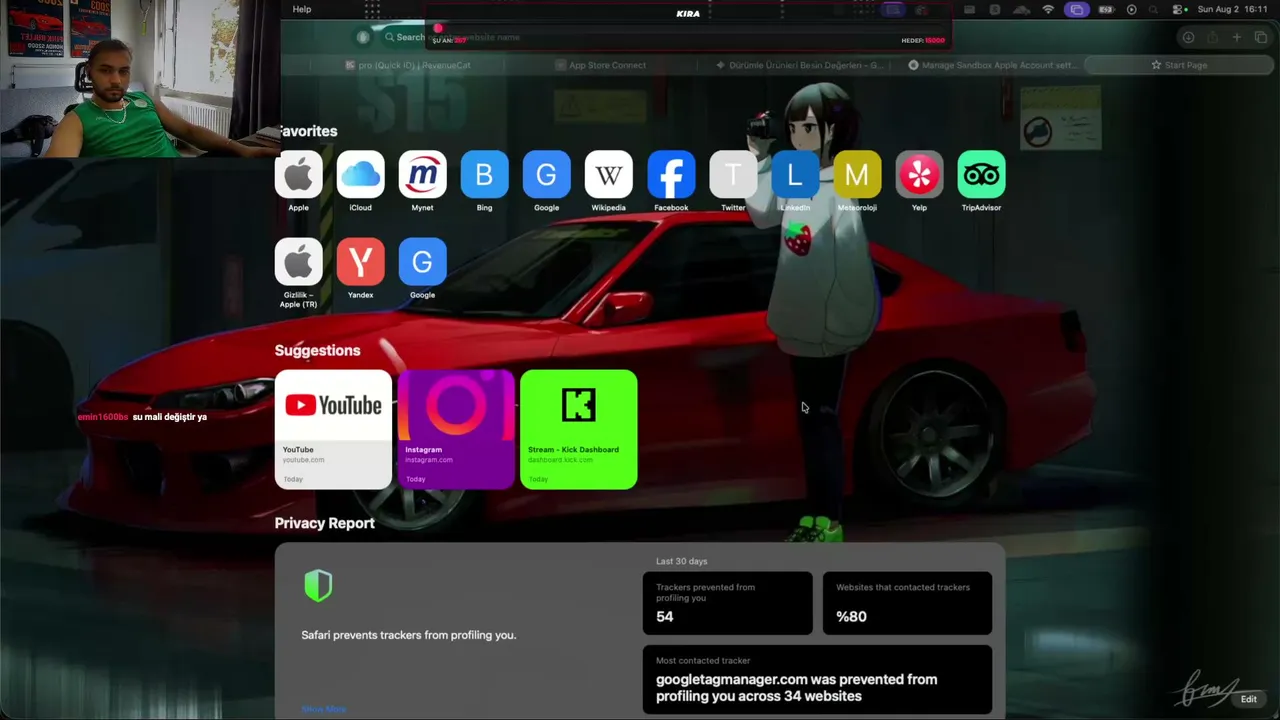Open battery status in menu bar

click(x=1106, y=9)
